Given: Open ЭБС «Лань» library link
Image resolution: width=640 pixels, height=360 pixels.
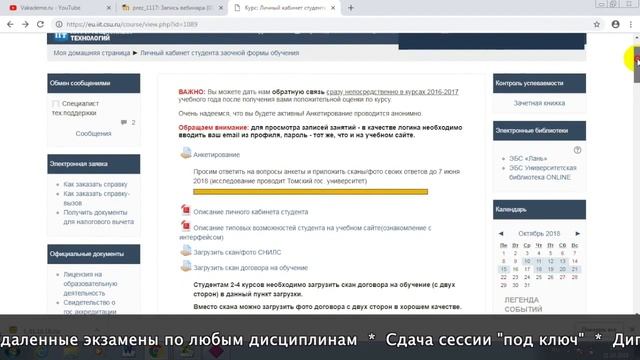Looking at the screenshot, I should pos(528,158).
